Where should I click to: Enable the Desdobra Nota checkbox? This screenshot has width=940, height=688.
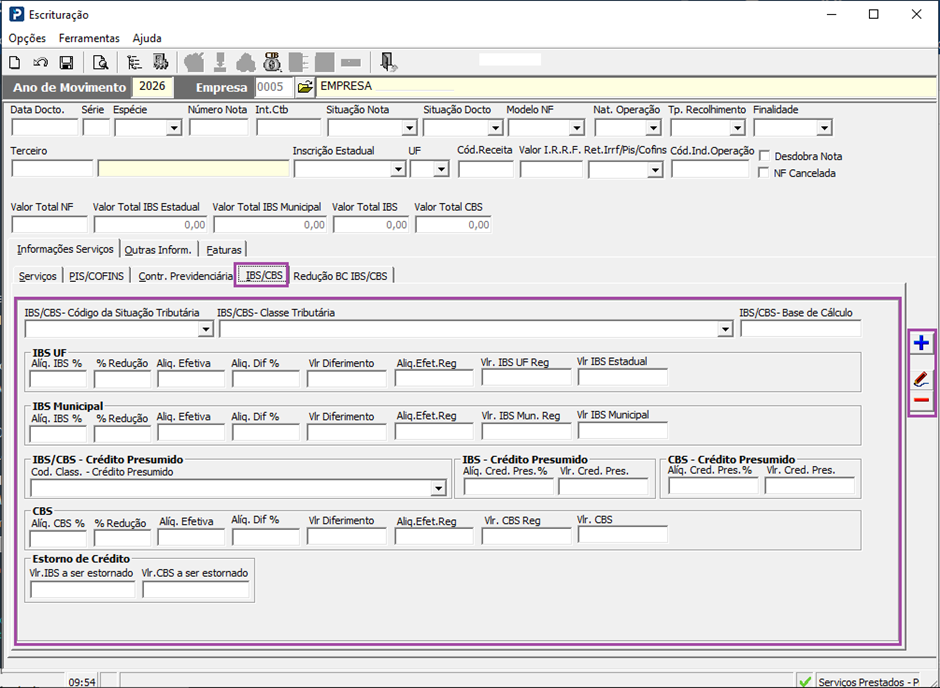click(x=764, y=156)
